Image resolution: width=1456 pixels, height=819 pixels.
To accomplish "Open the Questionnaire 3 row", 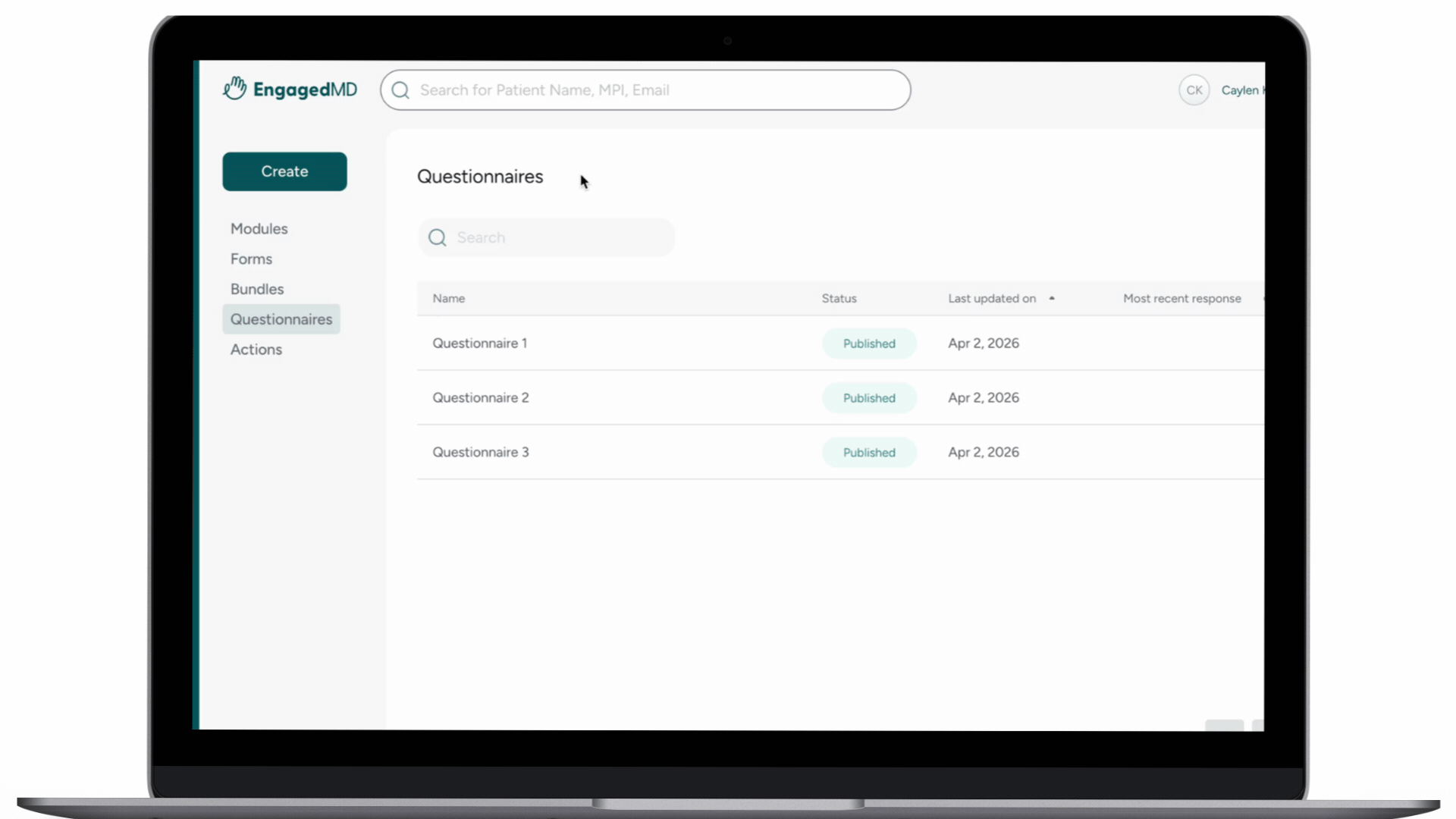I will coord(840,453).
